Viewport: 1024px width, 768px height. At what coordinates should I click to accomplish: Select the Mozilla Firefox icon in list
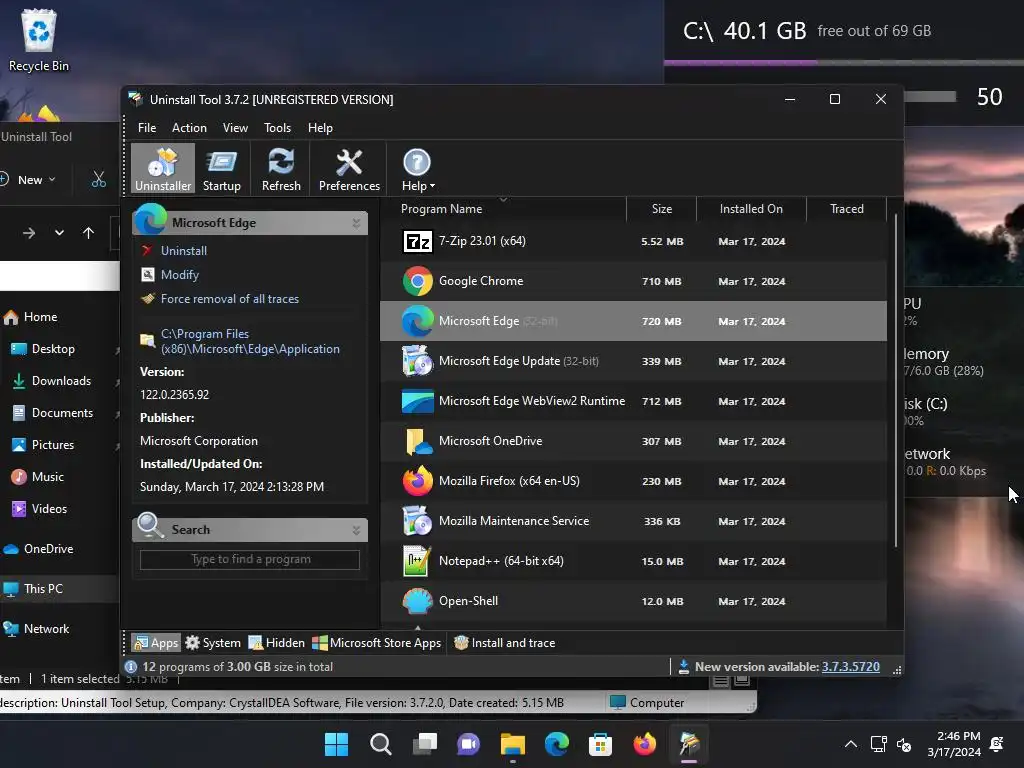coord(417,481)
